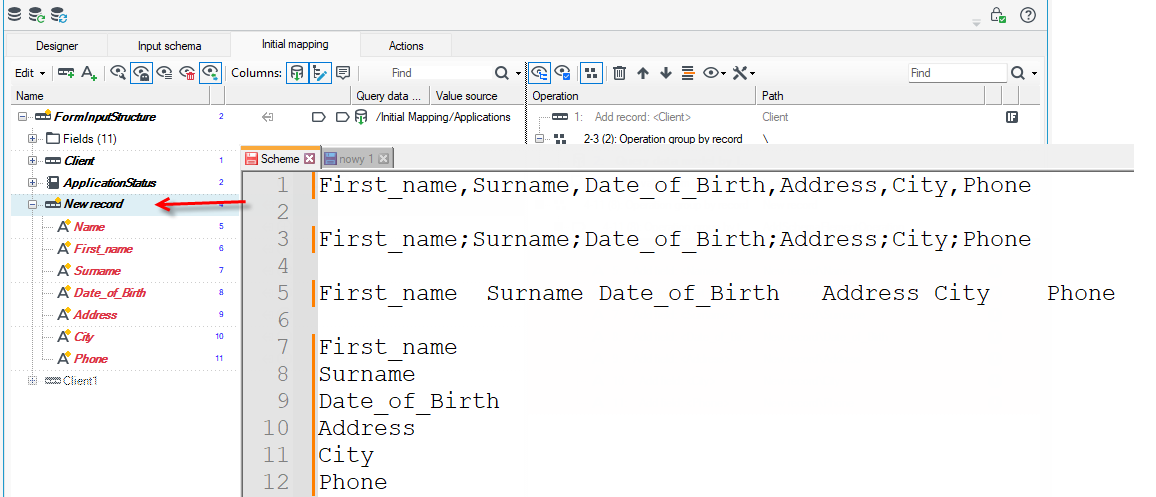Open dropdown arrow beside right search magnifier
Screen dimensions: 1156x497
[1034, 74]
